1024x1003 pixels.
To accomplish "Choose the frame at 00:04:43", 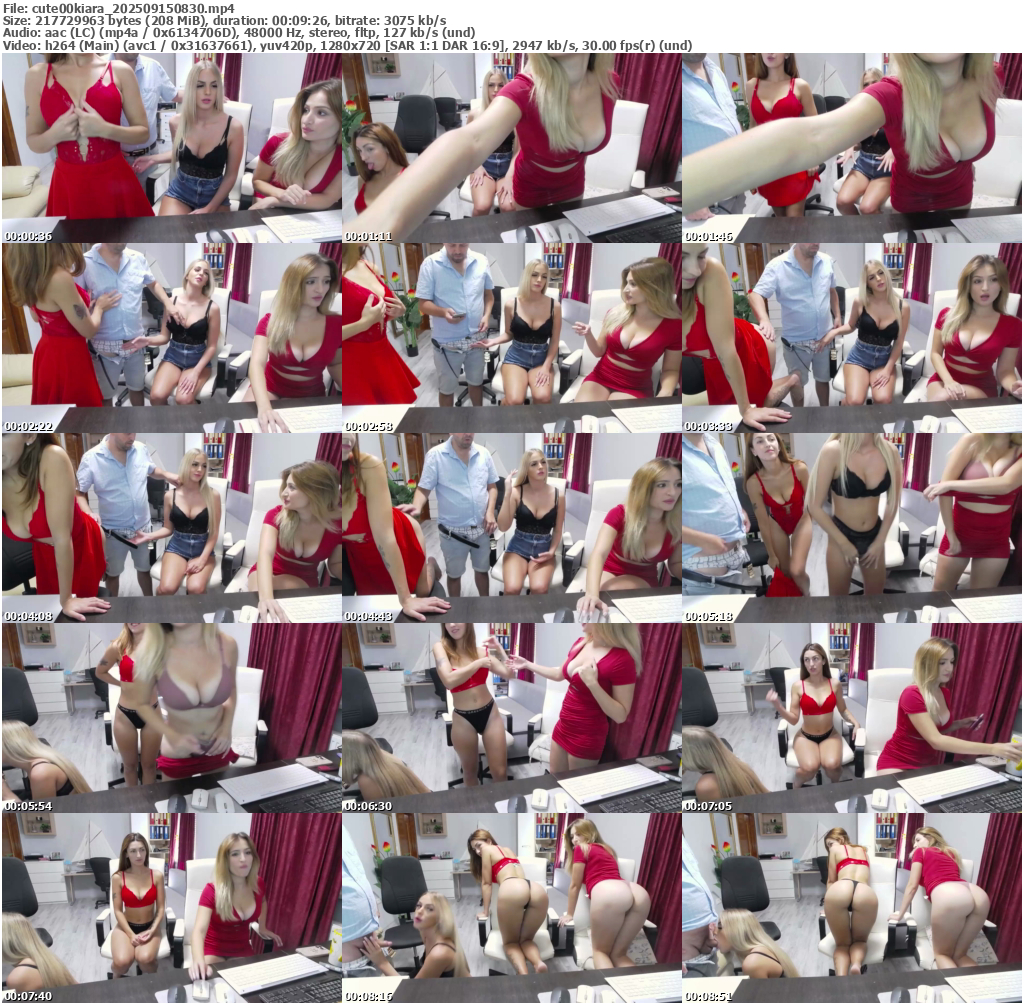I will [x=511, y=528].
